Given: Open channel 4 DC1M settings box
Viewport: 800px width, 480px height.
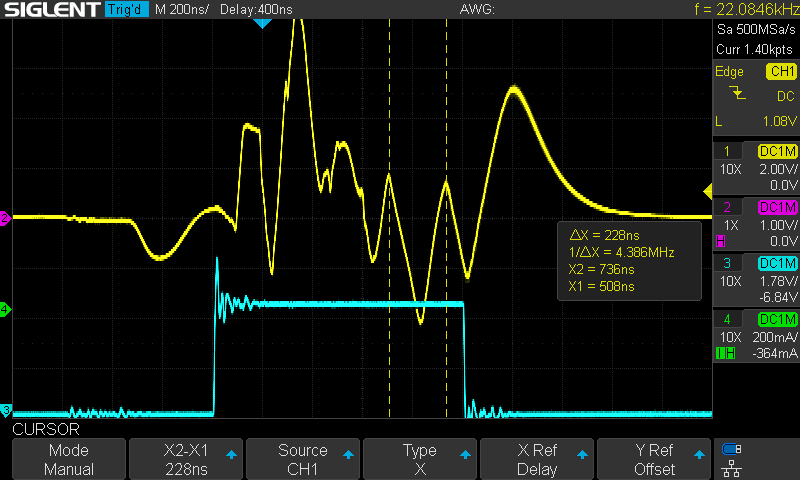Looking at the screenshot, I should point(777,319).
